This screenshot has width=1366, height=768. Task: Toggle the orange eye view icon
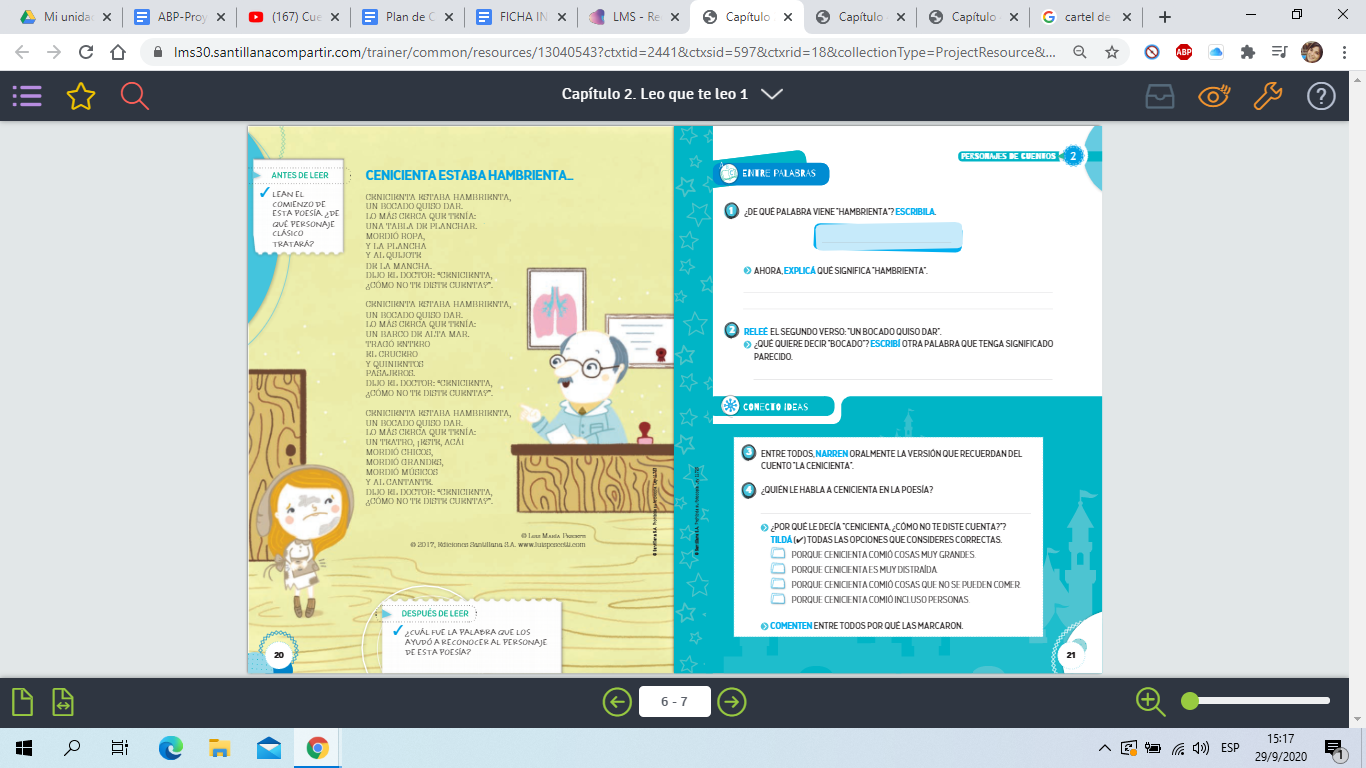tap(1214, 96)
